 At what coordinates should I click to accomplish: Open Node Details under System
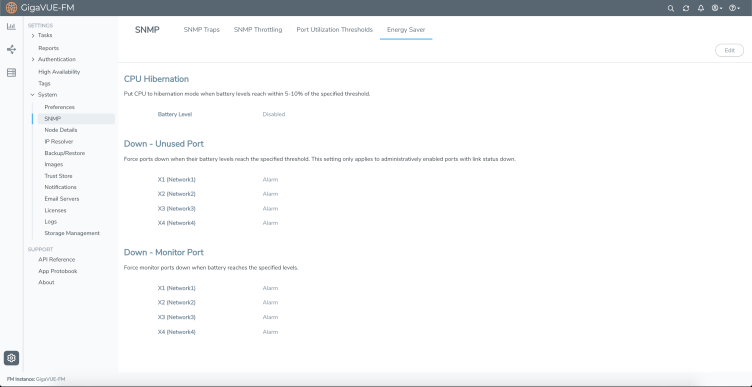pos(61,130)
